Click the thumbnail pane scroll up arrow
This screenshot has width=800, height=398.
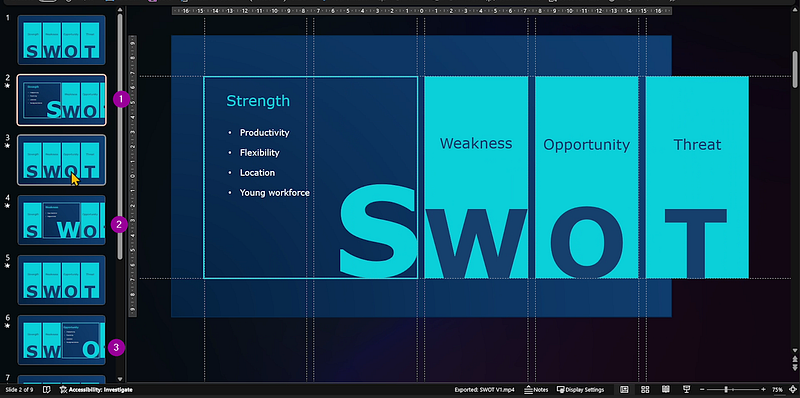pyautogui.click(x=120, y=10)
